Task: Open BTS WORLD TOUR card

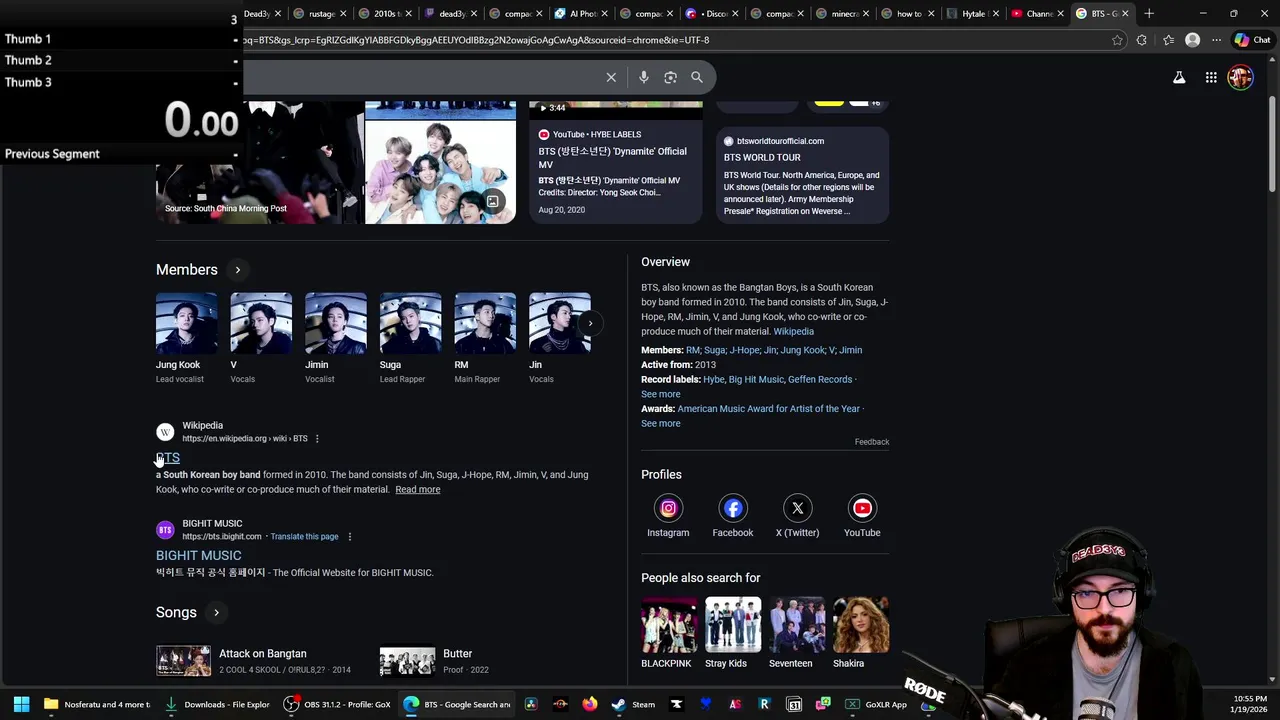Action: click(802, 175)
